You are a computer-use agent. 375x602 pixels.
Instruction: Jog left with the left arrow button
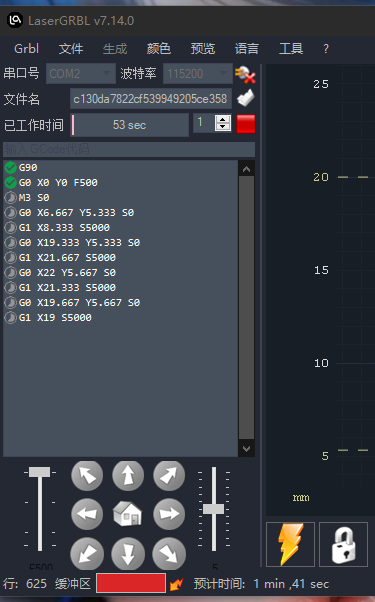pos(87,514)
